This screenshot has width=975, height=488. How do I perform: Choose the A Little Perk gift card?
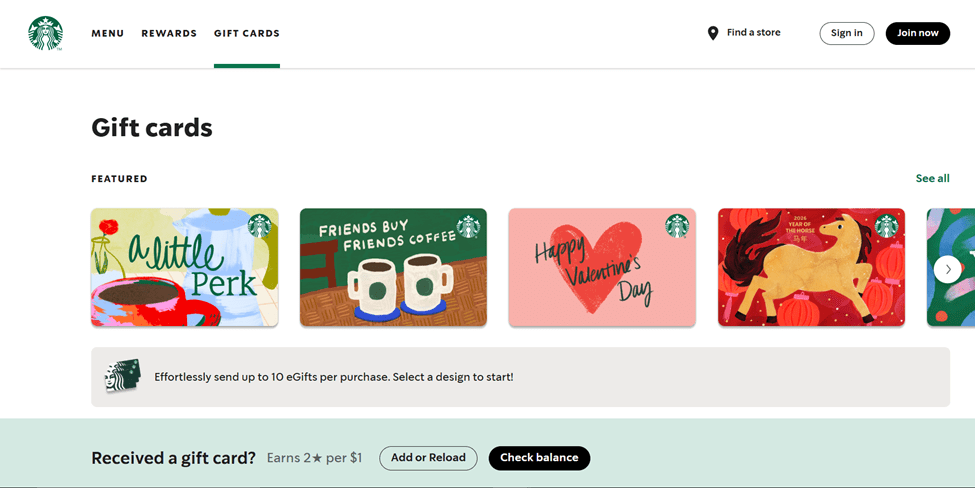184,267
